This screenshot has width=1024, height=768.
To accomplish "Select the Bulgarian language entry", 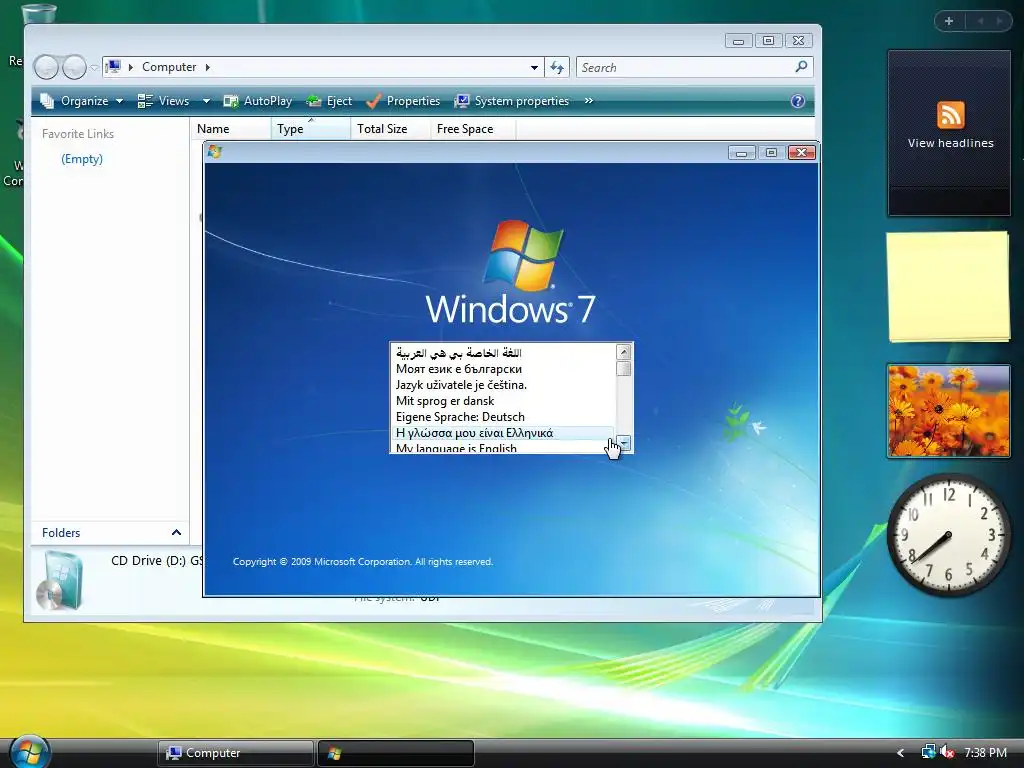I will coord(502,369).
